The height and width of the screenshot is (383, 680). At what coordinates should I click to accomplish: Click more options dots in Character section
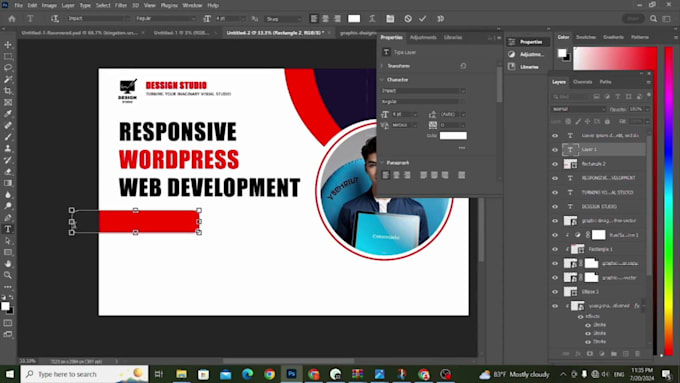pos(462,148)
